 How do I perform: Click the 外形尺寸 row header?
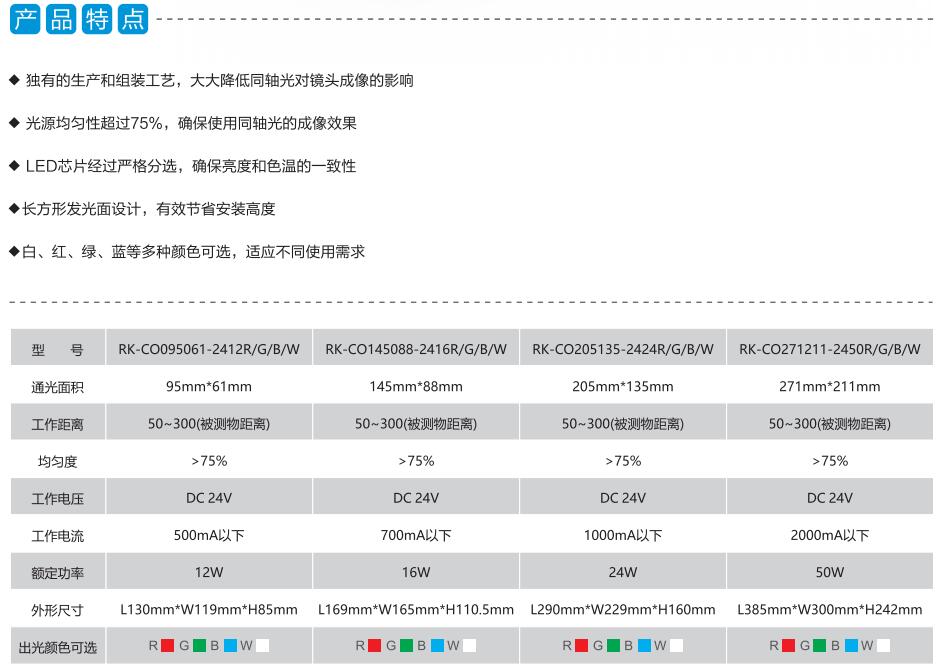[58, 610]
